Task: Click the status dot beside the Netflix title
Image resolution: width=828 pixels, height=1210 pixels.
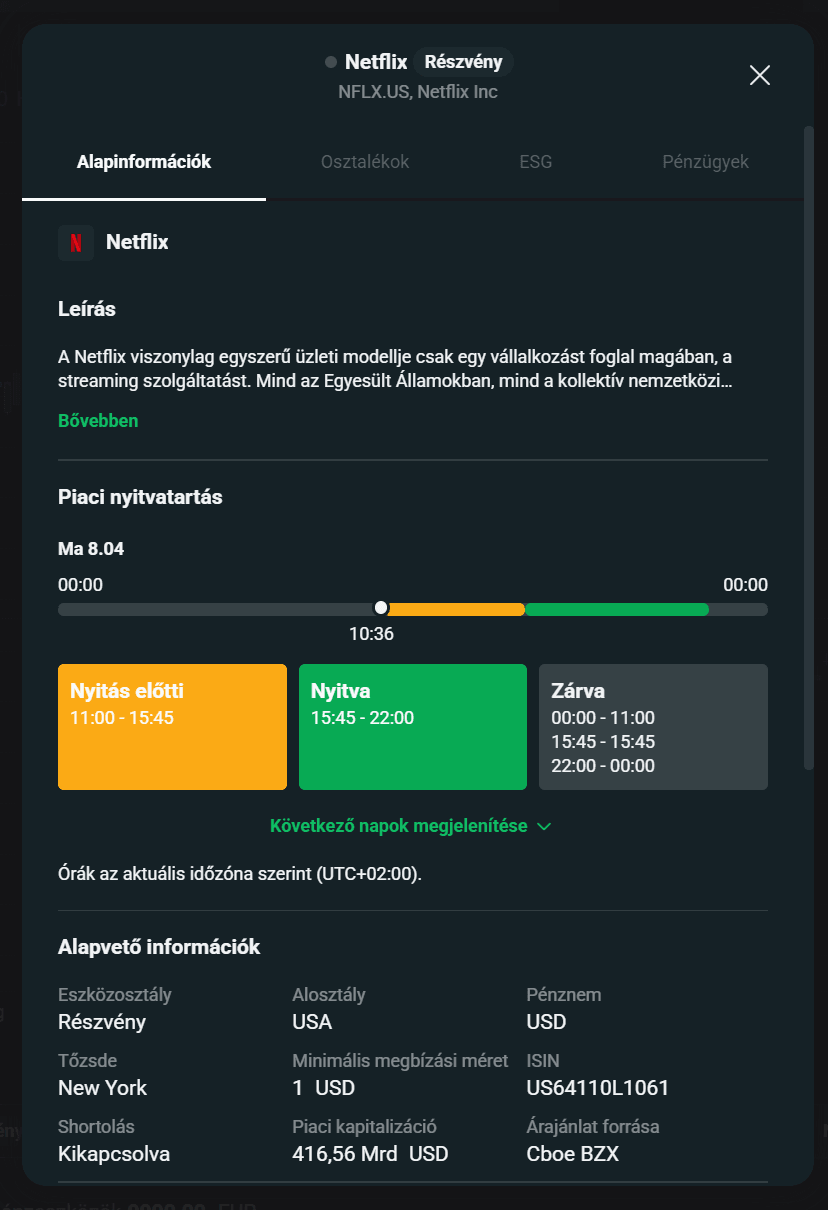Action: (330, 62)
